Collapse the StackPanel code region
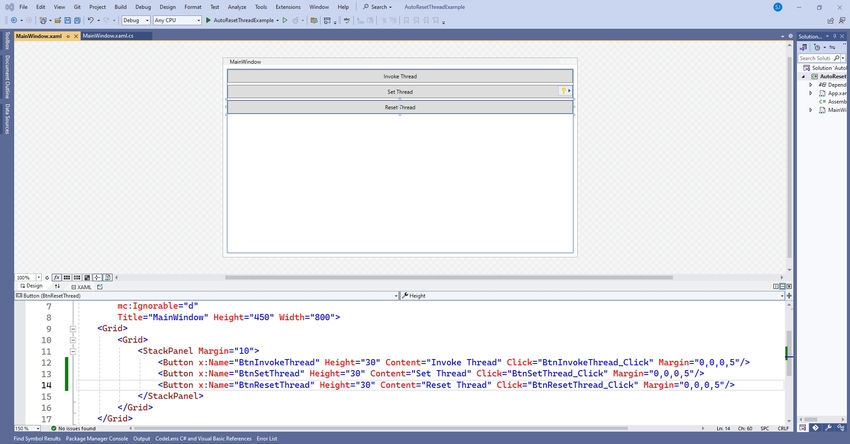 coord(73,351)
